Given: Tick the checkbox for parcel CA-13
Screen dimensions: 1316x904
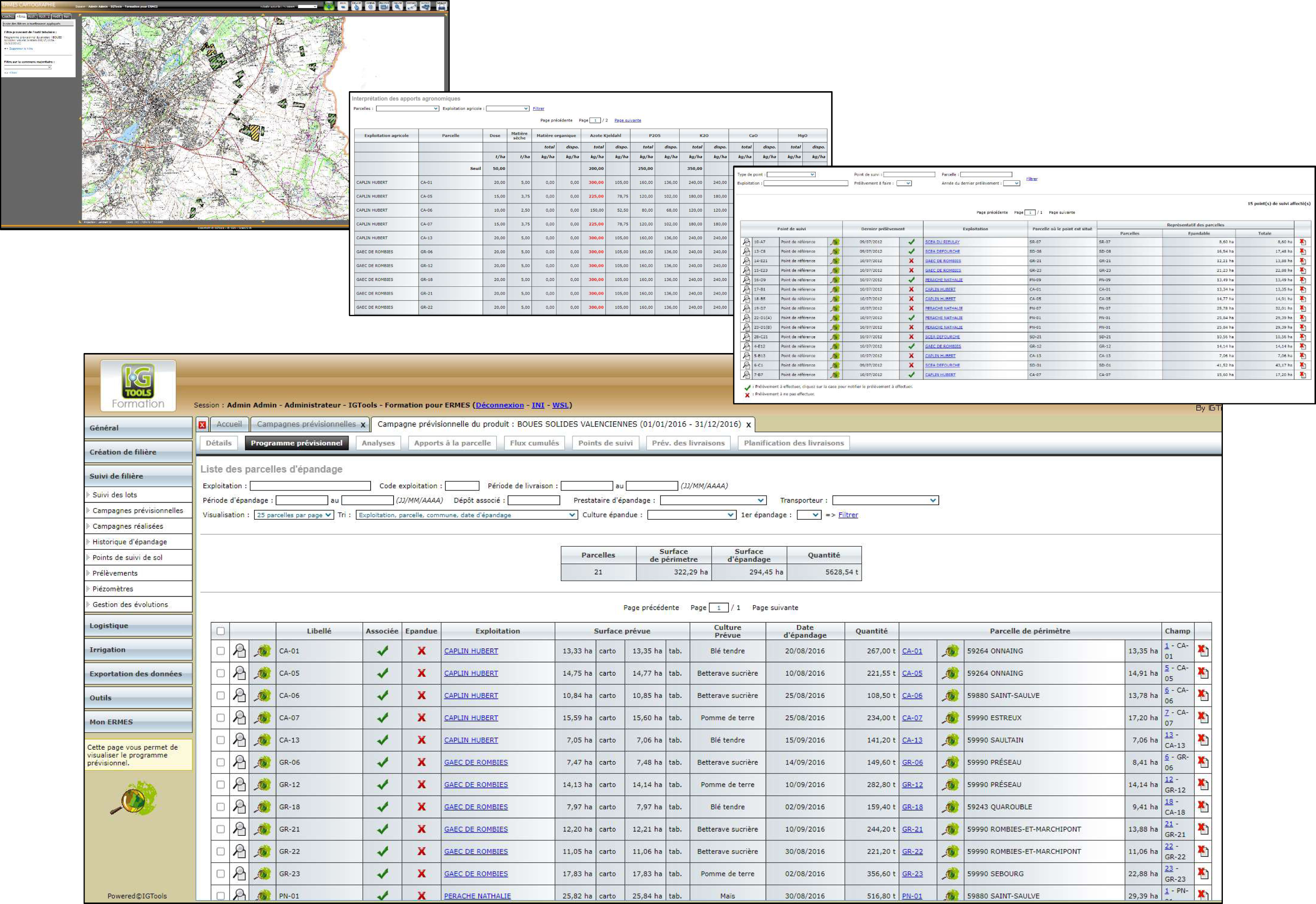Looking at the screenshot, I should click(x=220, y=740).
